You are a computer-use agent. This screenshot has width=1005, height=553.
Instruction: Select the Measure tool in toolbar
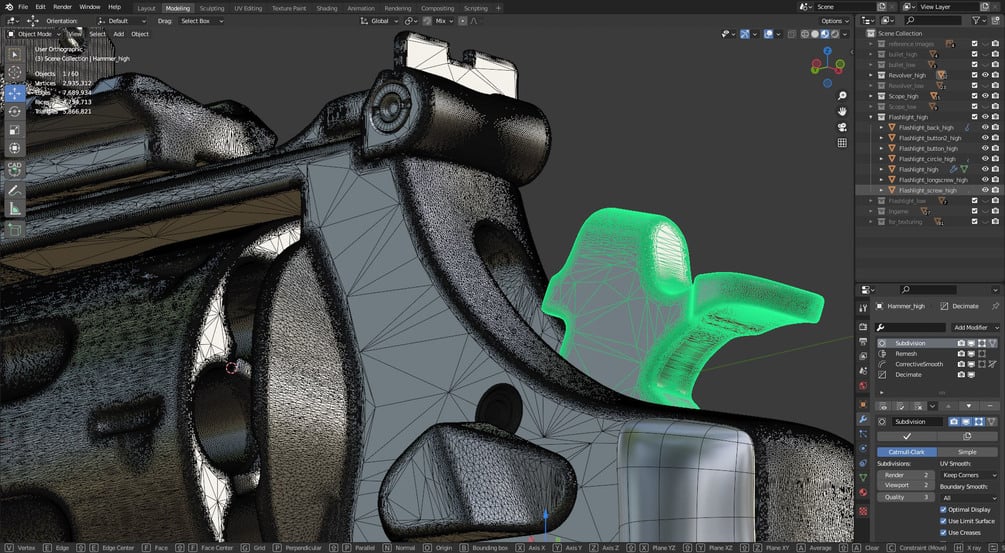pyautogui.click(x=14, y=208)
